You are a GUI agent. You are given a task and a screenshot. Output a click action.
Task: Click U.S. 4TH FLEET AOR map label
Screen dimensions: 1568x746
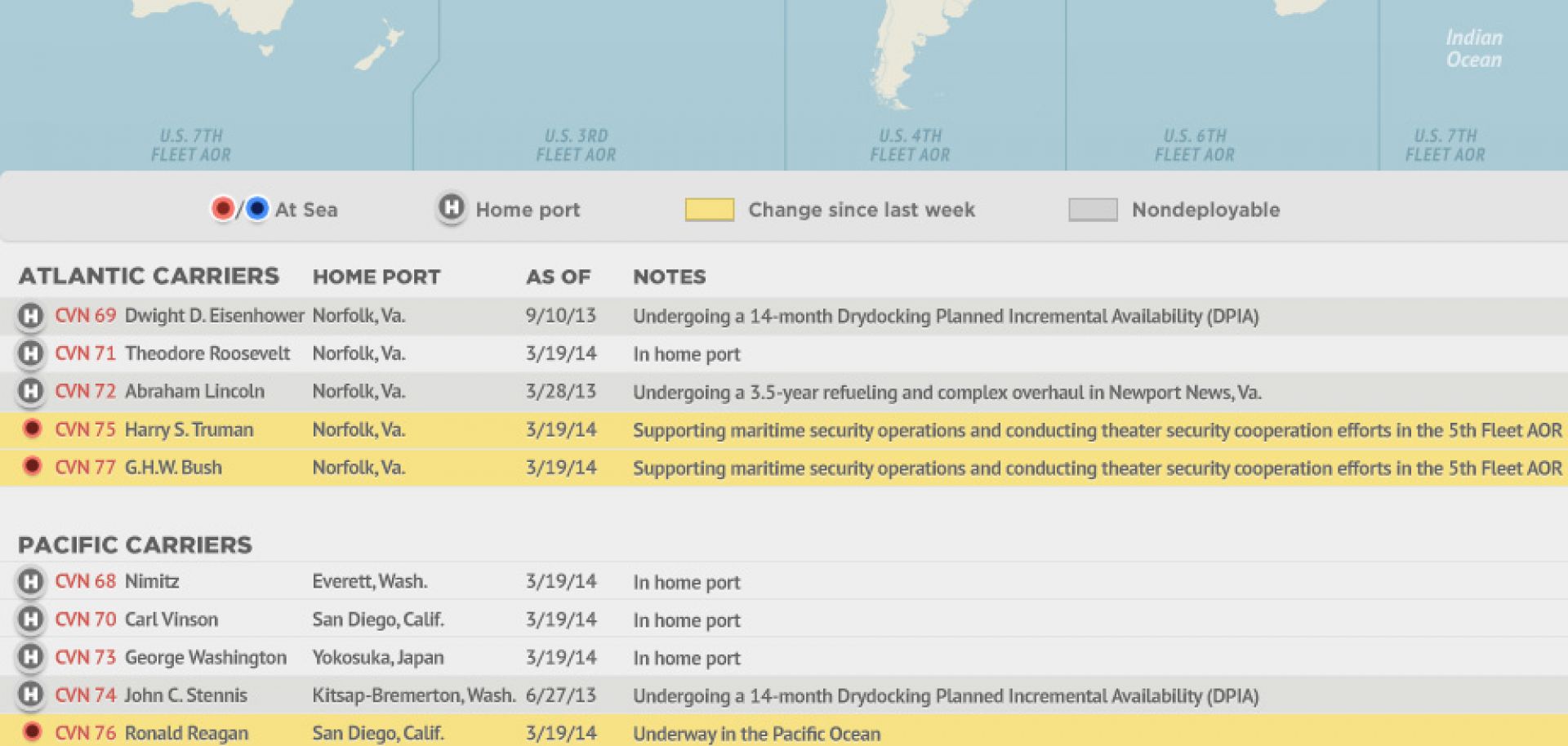point(910,145)
